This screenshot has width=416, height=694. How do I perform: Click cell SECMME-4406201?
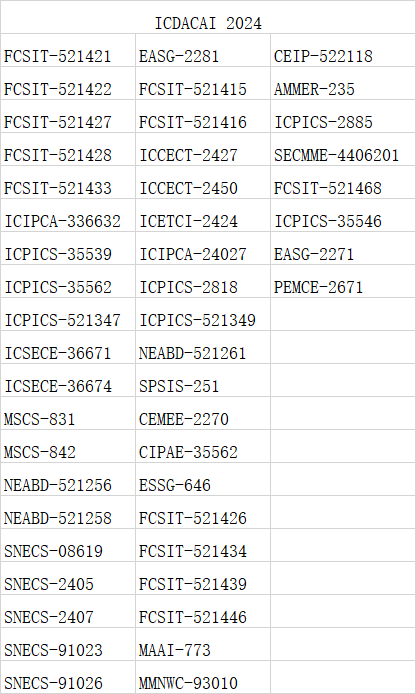coord(343,149)
